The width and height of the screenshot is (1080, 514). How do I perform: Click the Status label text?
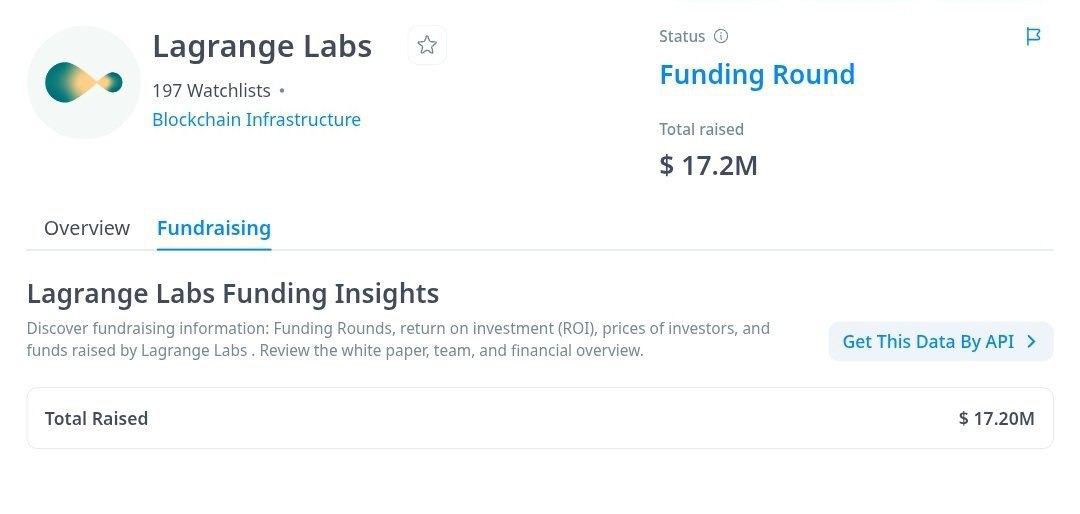[682, 37]
